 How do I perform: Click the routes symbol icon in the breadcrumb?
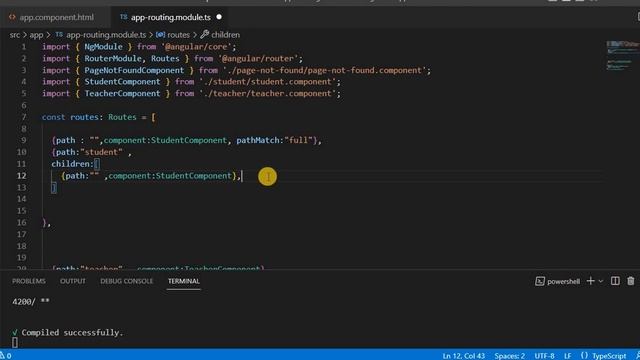coord(160,35)
